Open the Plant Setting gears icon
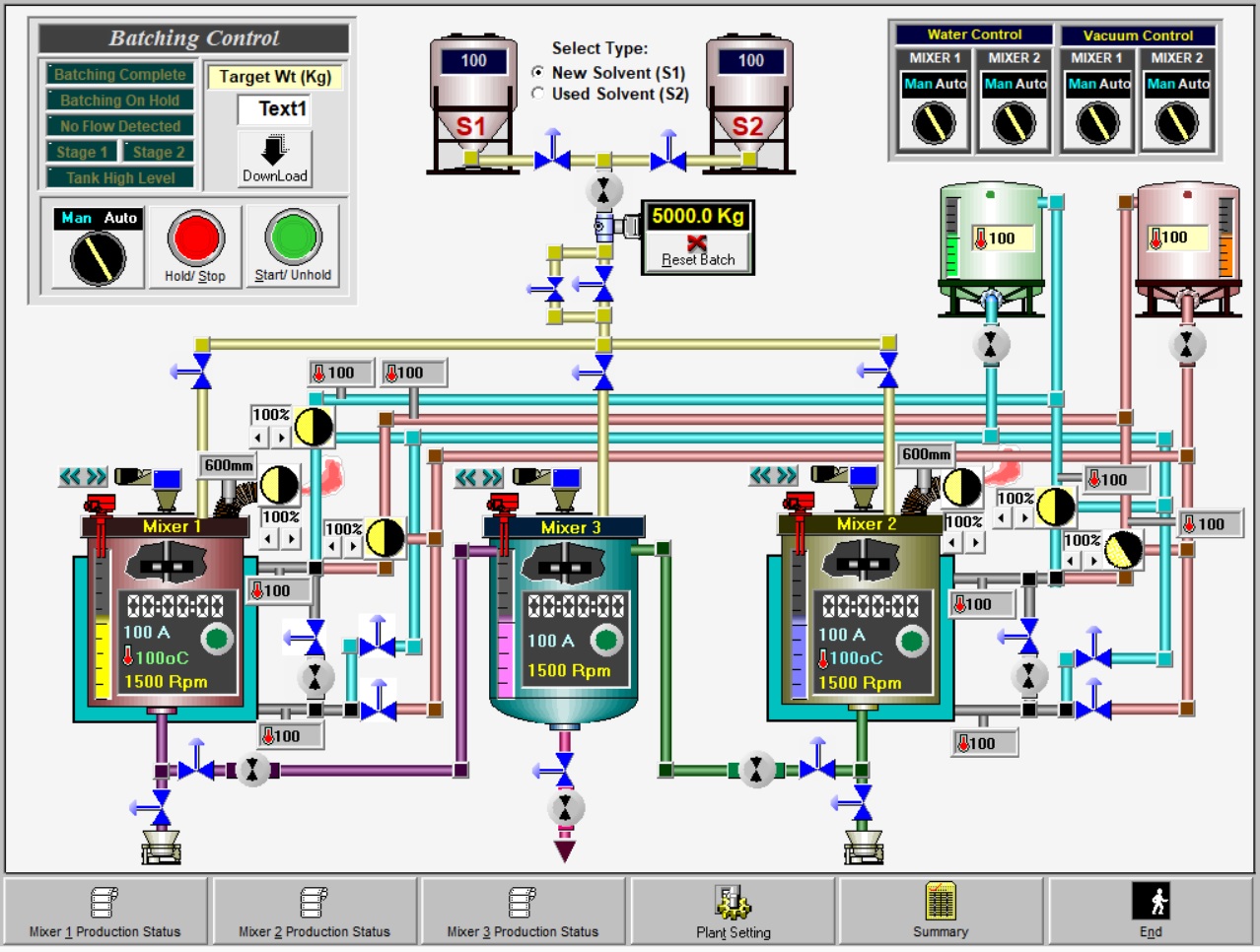This screenshot has width=1260, height=952. click(733, 902)
